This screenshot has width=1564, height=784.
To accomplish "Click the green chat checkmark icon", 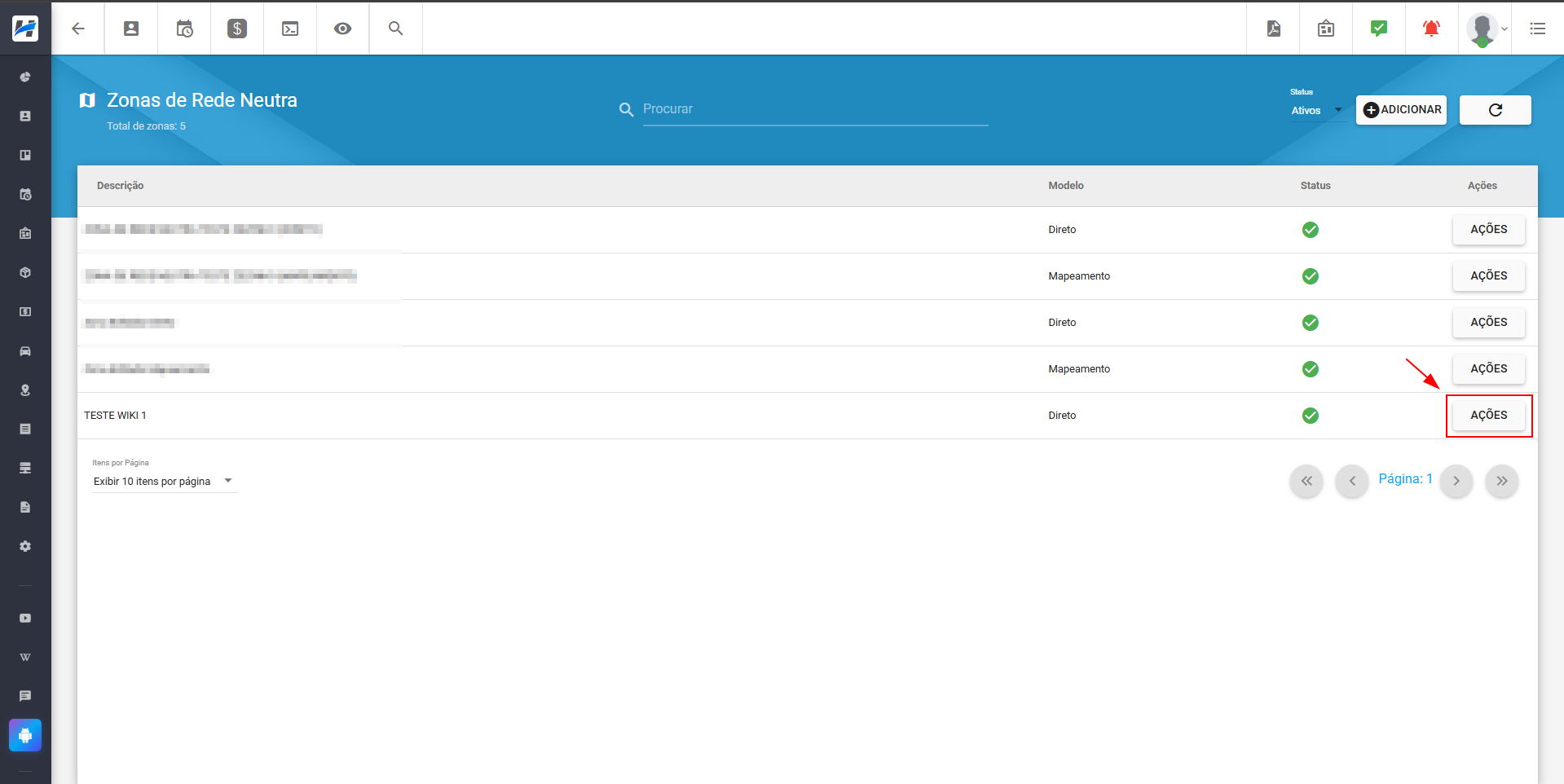I will [1379, 29].
